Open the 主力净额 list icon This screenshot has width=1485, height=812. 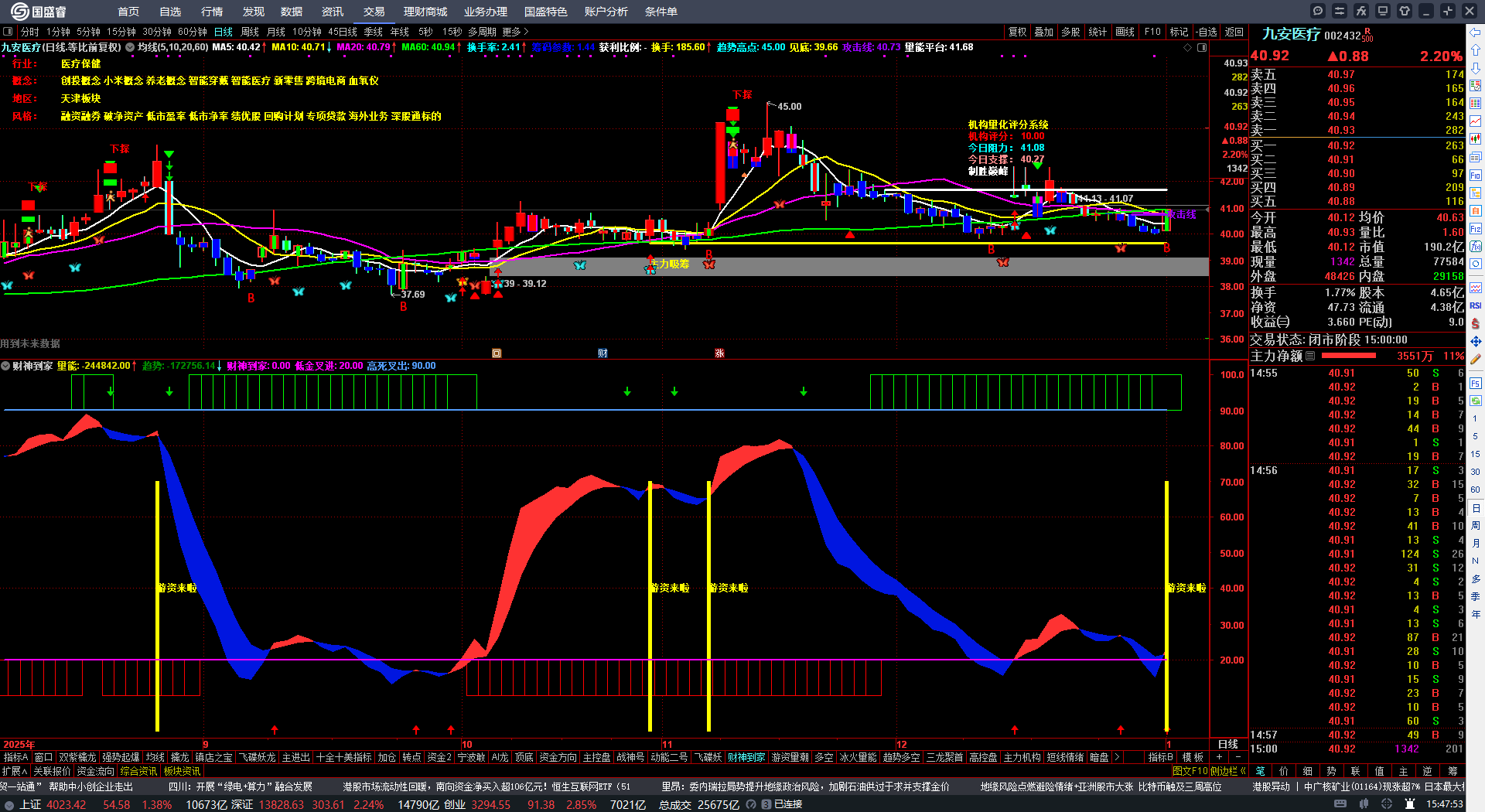point(1310,356)
